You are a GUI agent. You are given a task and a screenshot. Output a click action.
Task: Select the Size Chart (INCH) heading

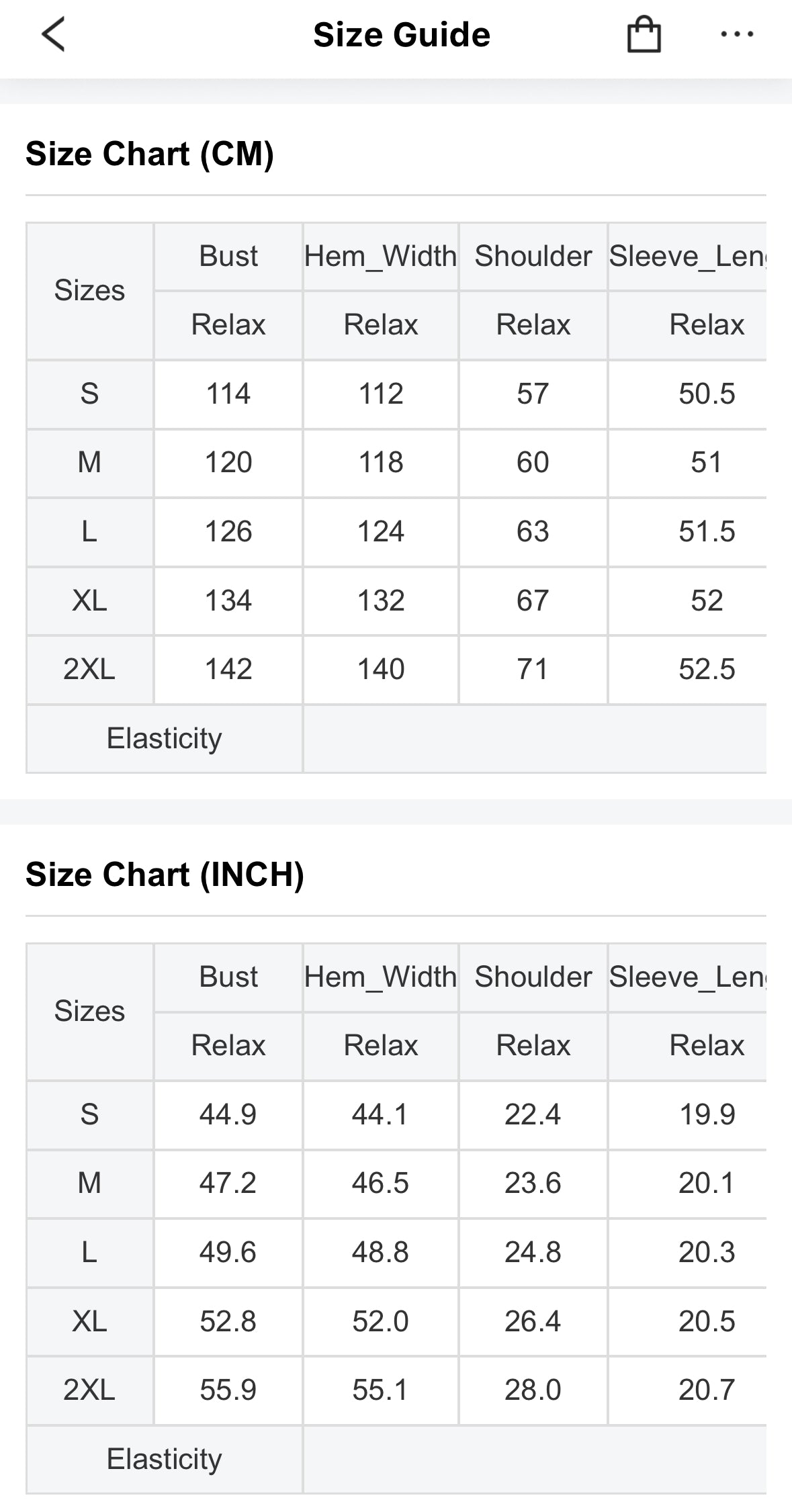tap(165, 875)
